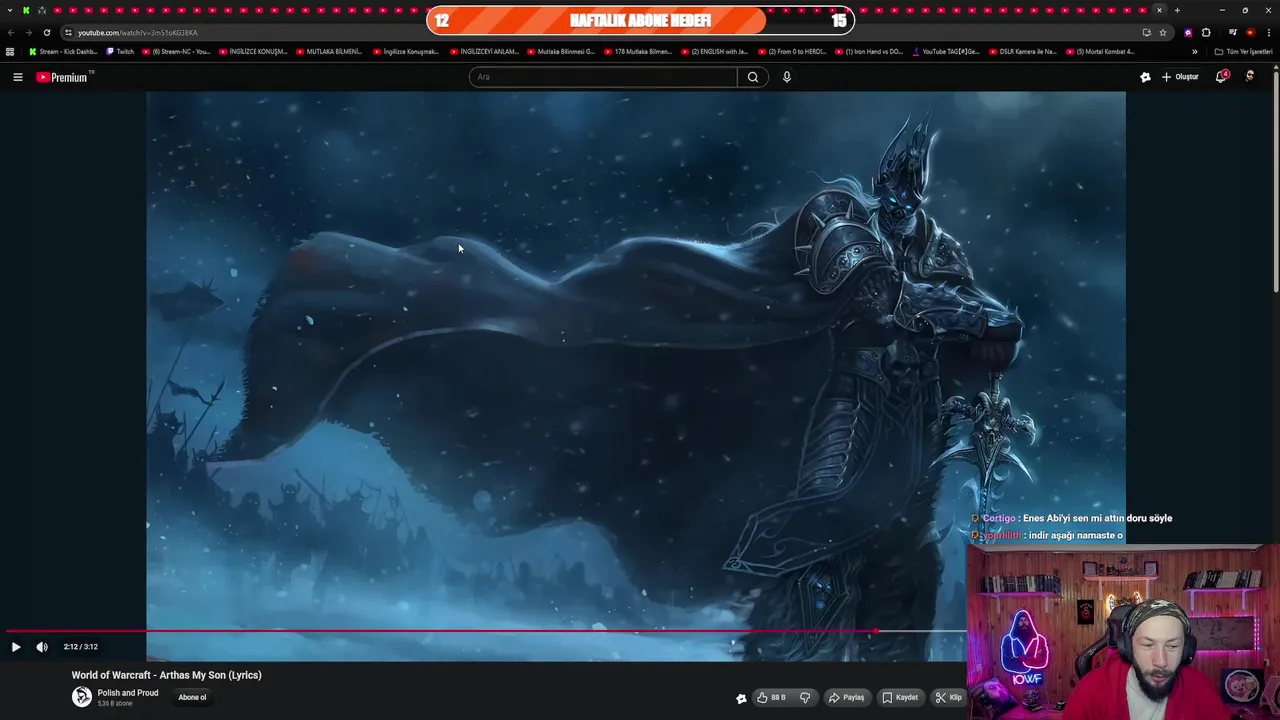Click the video title Arthas My Son
1280x720 pixels.
click(x=166, y=675)
